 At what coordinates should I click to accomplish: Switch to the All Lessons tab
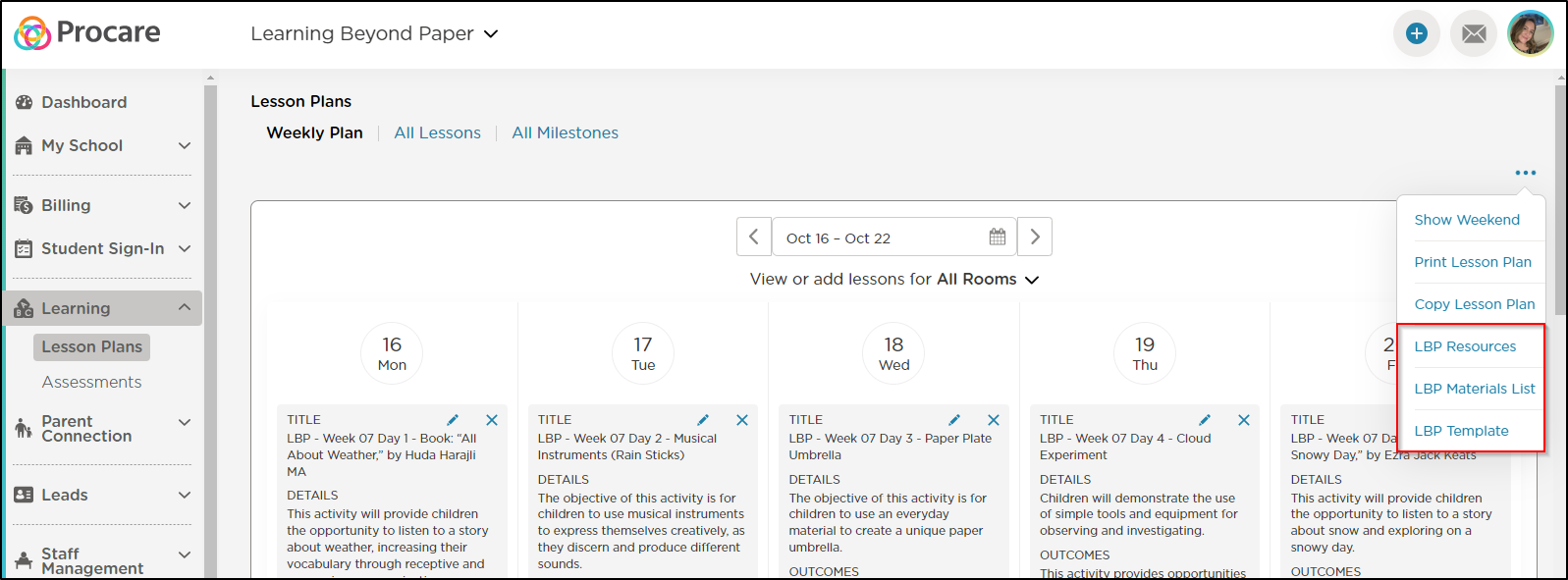click(437, 132)
